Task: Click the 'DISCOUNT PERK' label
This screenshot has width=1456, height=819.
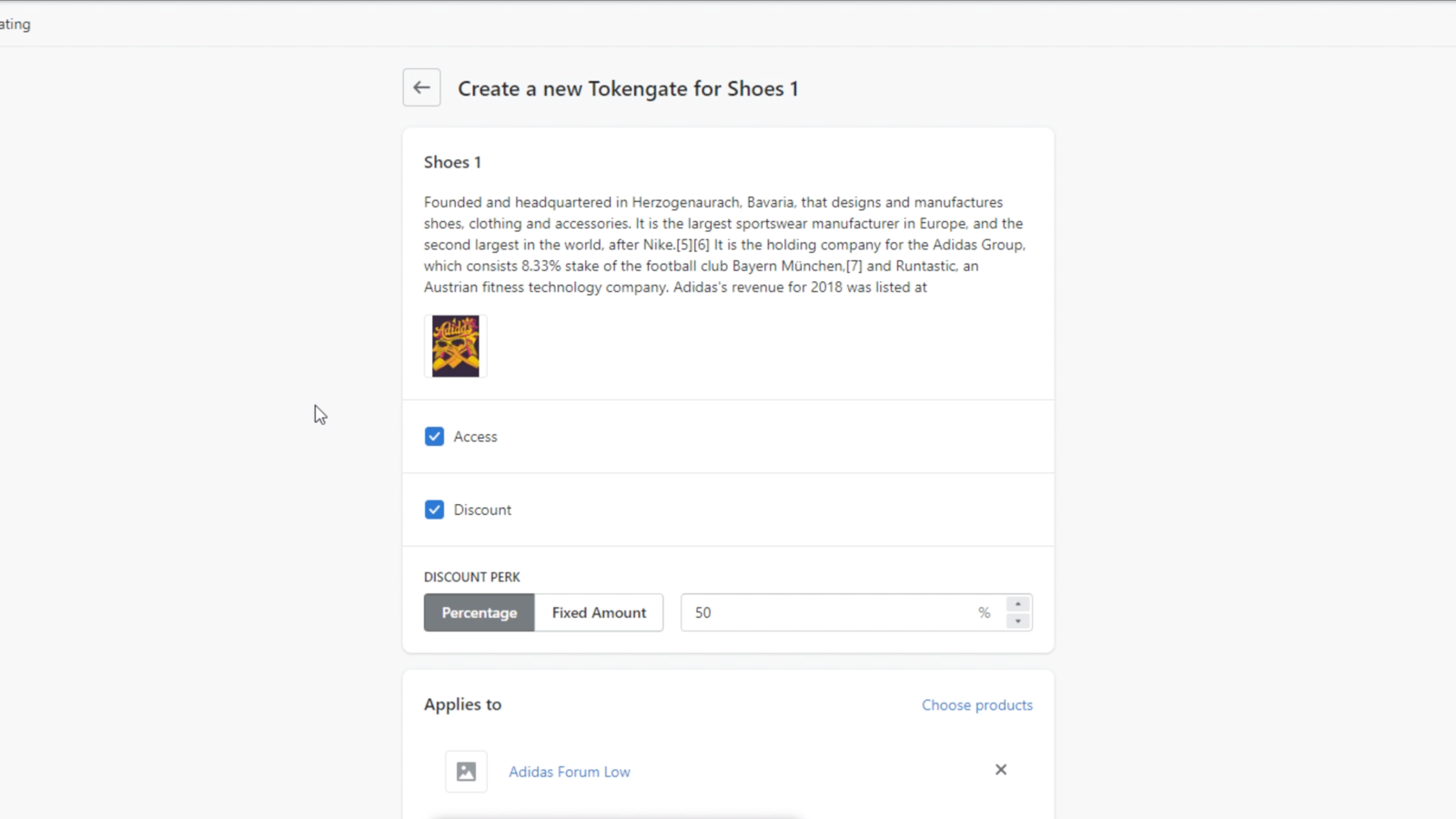Action: click(x=472, y=577)
